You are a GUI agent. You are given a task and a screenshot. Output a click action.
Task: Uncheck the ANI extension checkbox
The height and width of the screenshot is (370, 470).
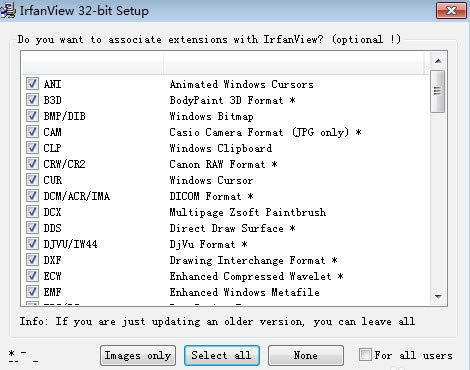tap(32, 84)
